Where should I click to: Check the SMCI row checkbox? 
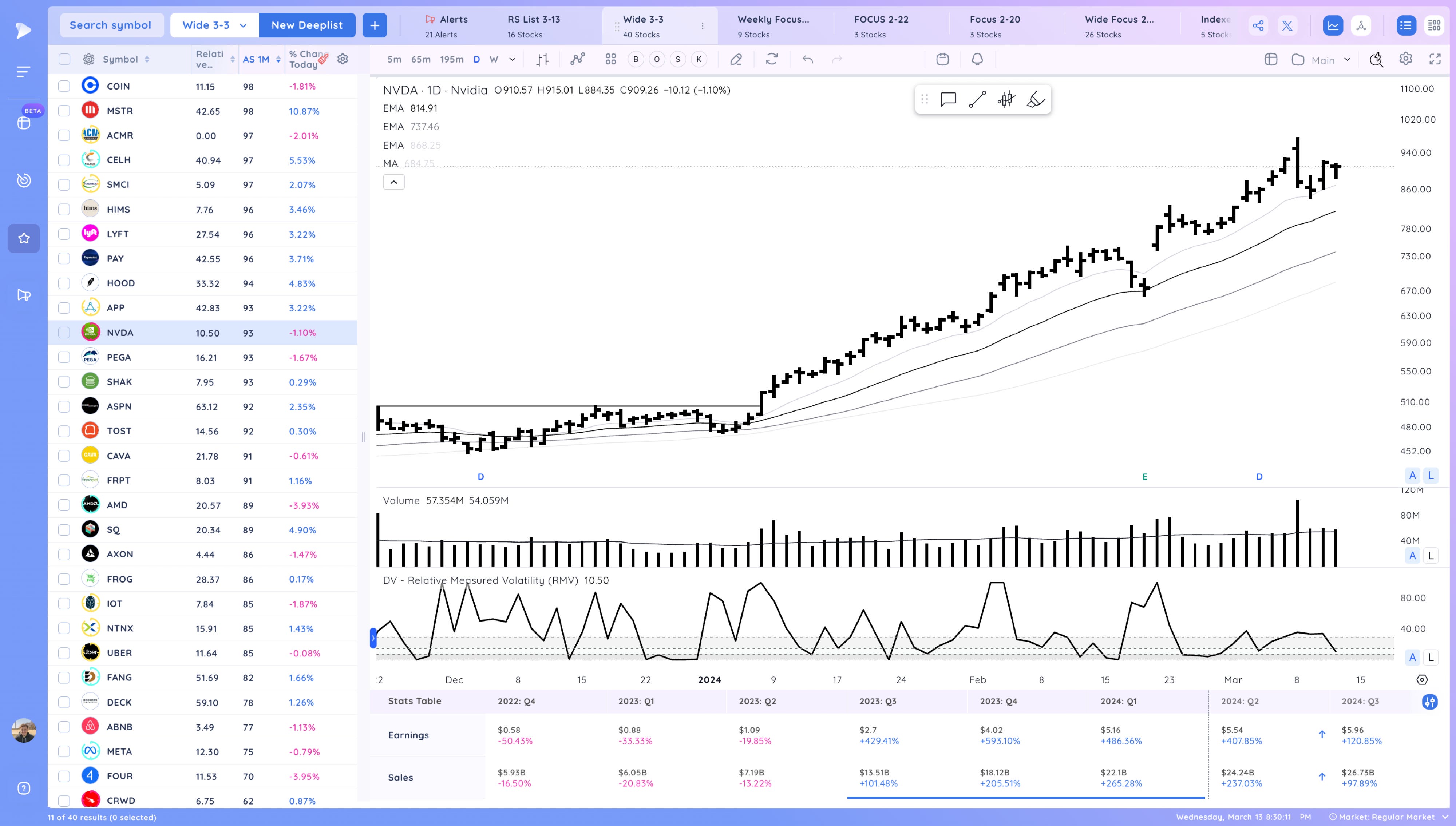pos(64,184)
